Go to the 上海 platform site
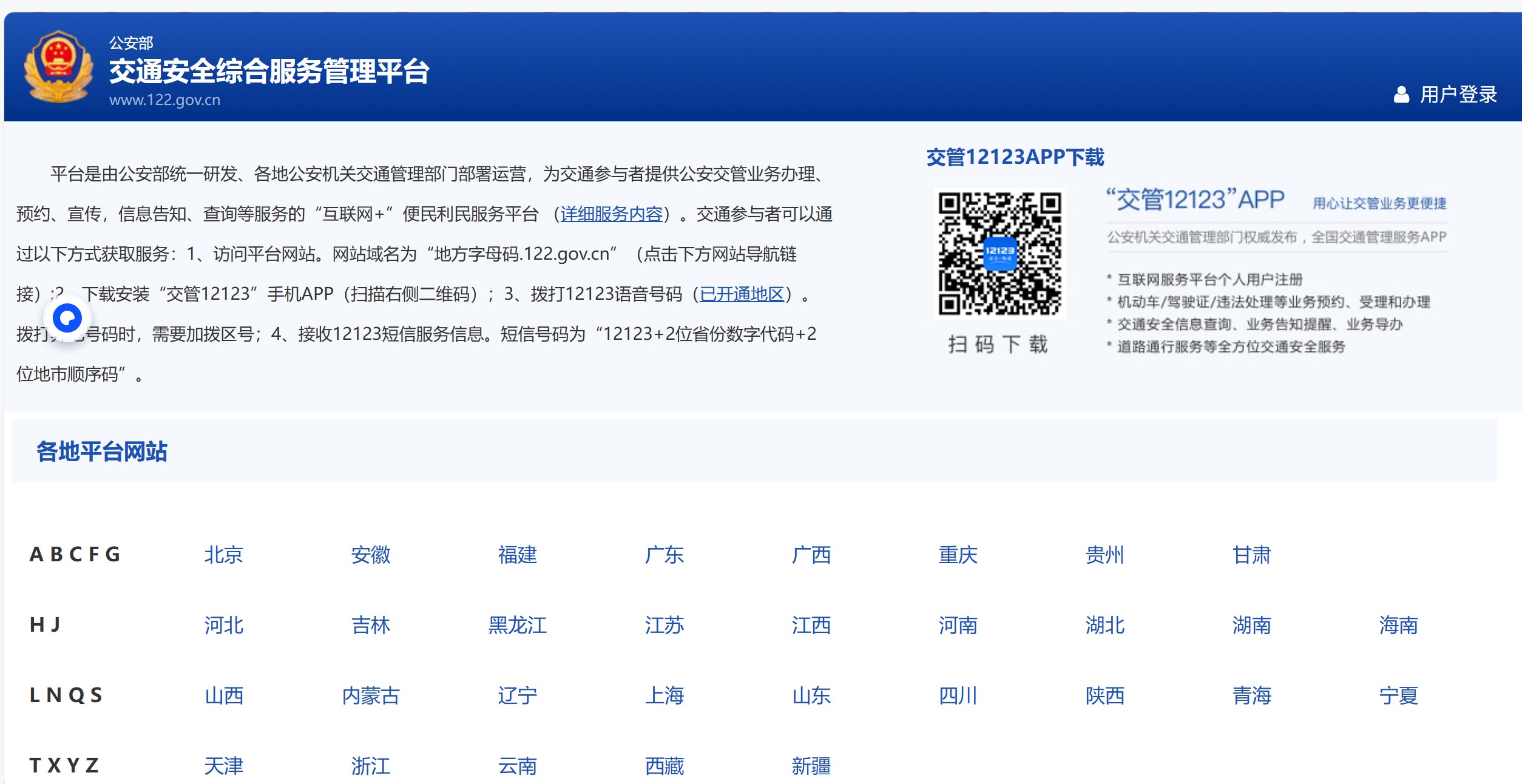The width and height of the screenshot is (1522, 784). pos(664,695)
